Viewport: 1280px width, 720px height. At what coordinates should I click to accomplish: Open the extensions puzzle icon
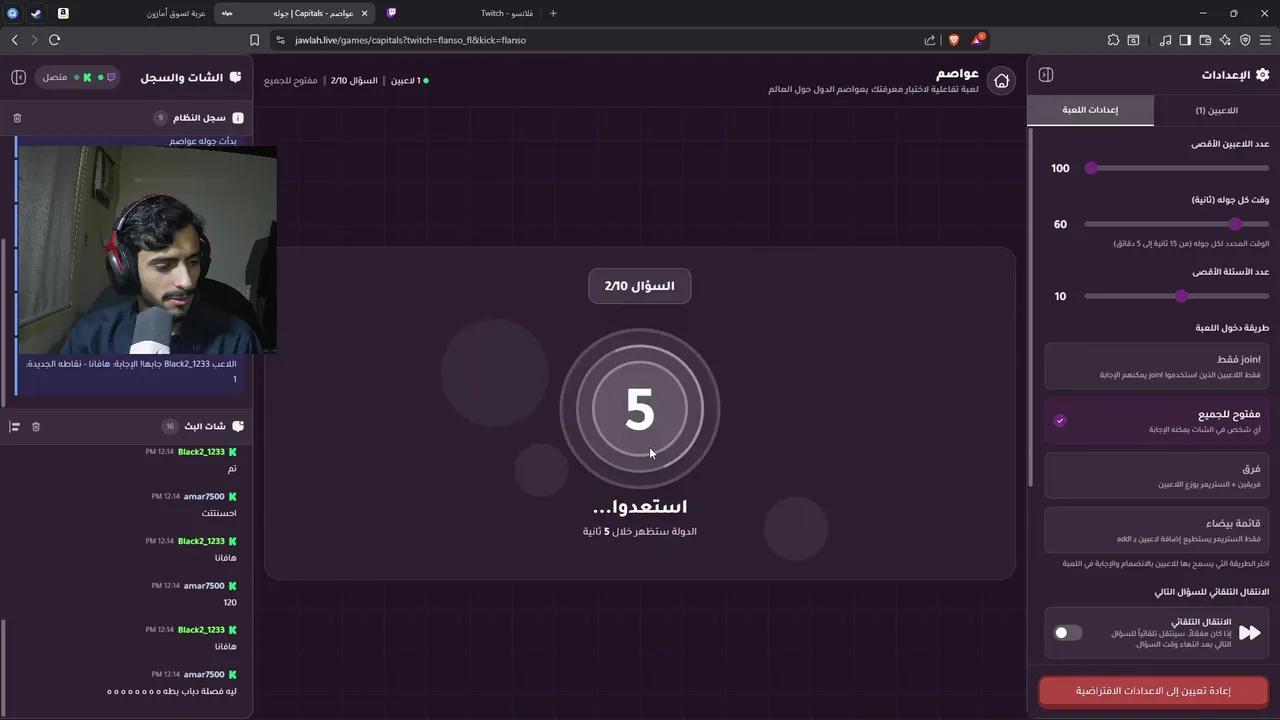pyautogui.click(x=1113, y=40)
